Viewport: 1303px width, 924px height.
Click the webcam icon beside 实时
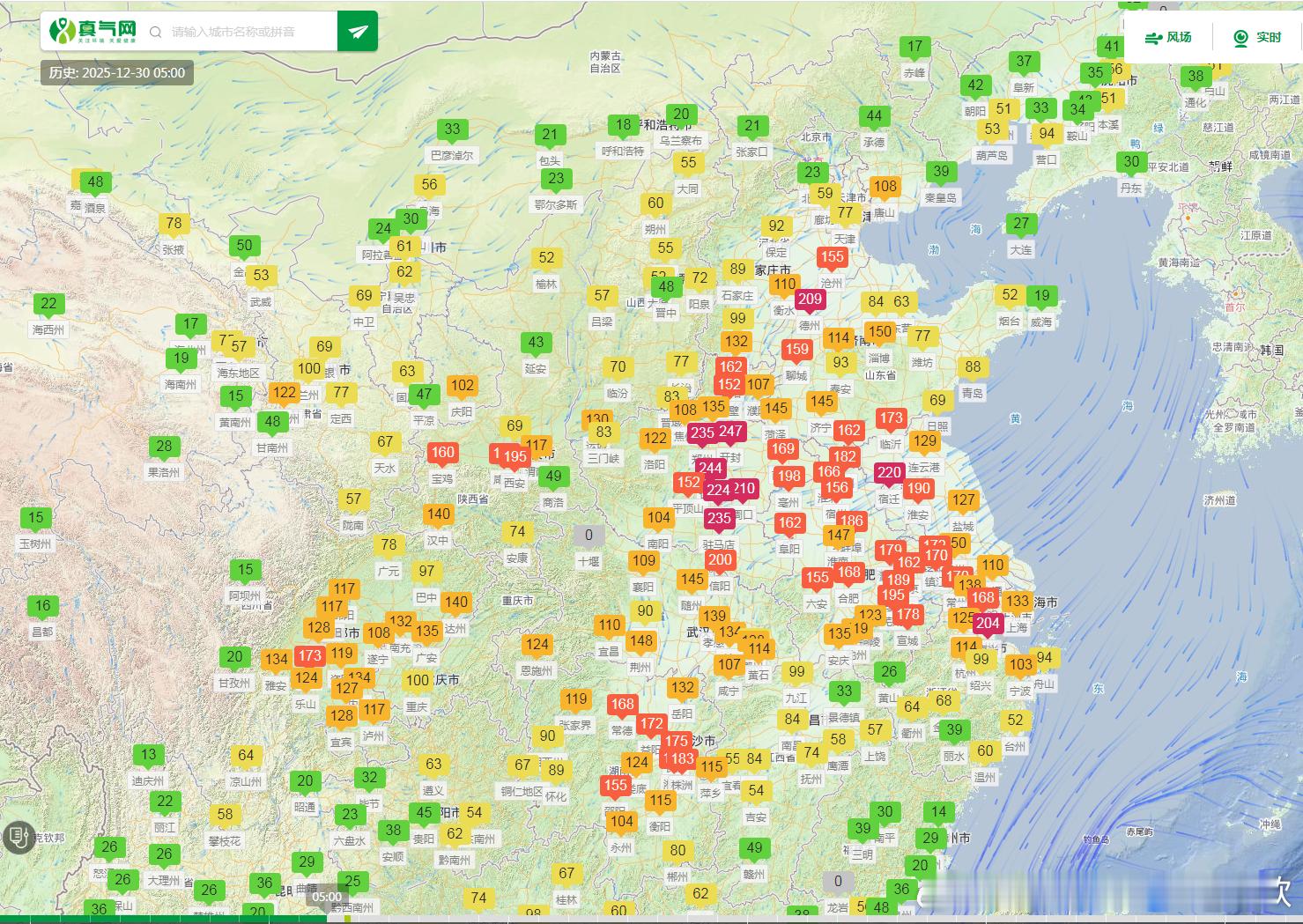tap(1240, 38)
